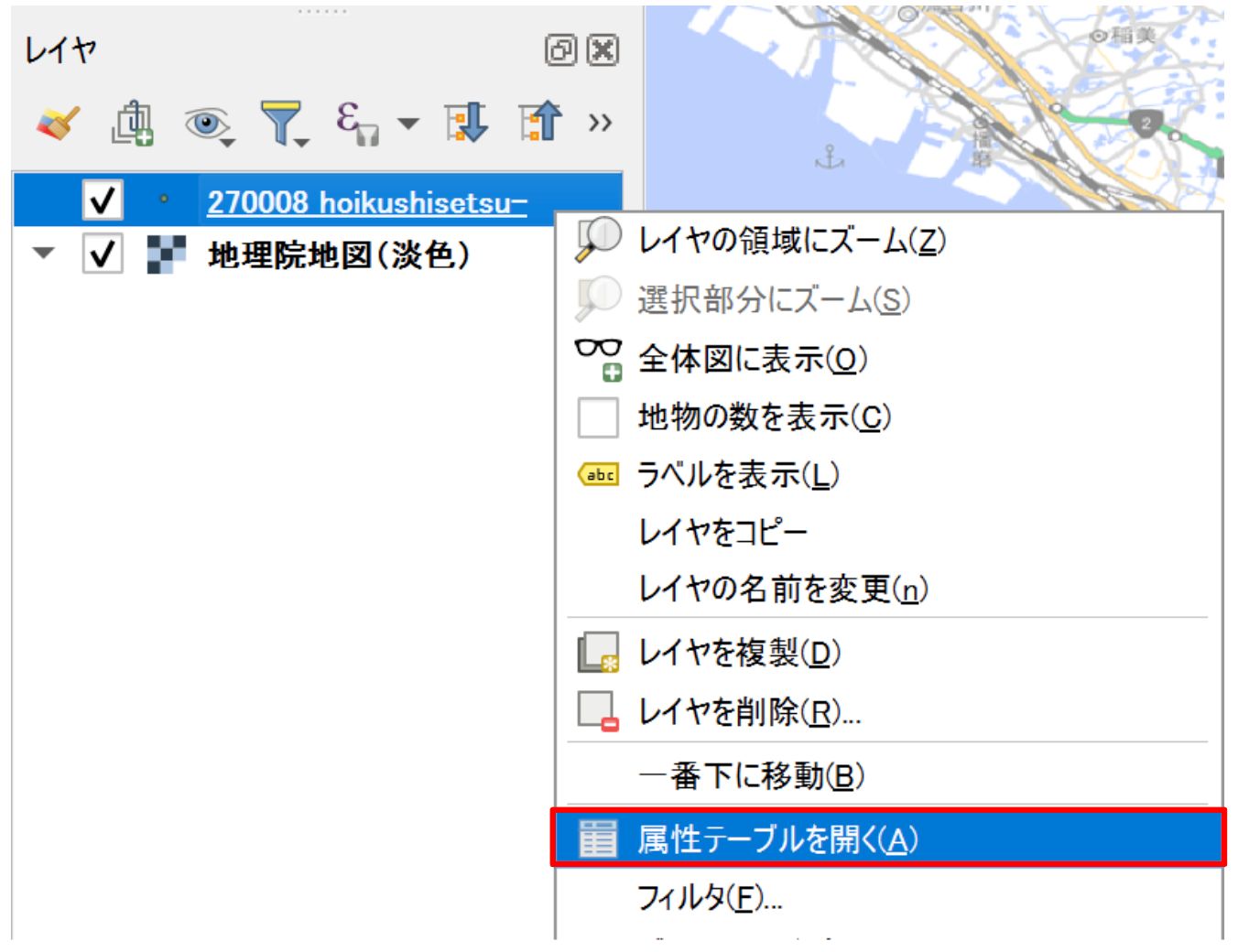Screen dimensions: 1238x952
Task: Choose 地物の数を表示(C) menu entry text
Action: [765, 417]
